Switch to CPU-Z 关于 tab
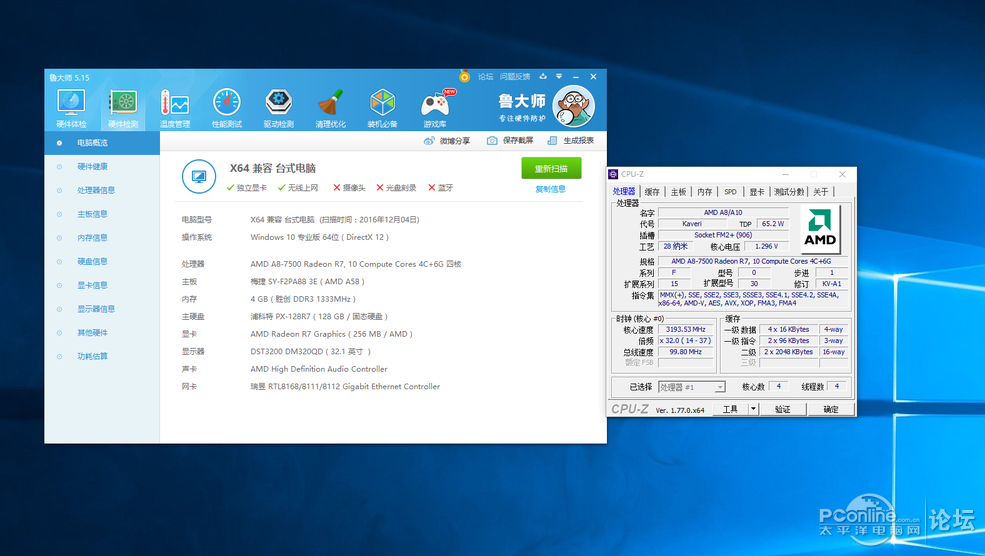This screenshot has height=556, width=985. 821,192
